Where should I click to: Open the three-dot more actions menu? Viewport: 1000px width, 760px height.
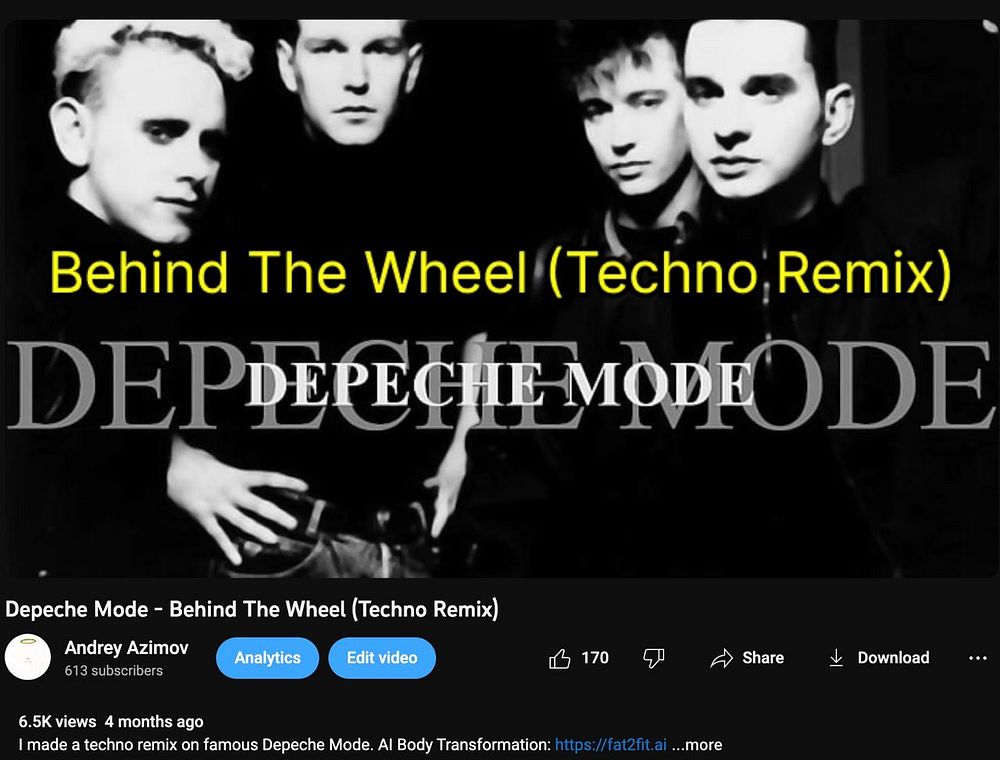[977, 658]
